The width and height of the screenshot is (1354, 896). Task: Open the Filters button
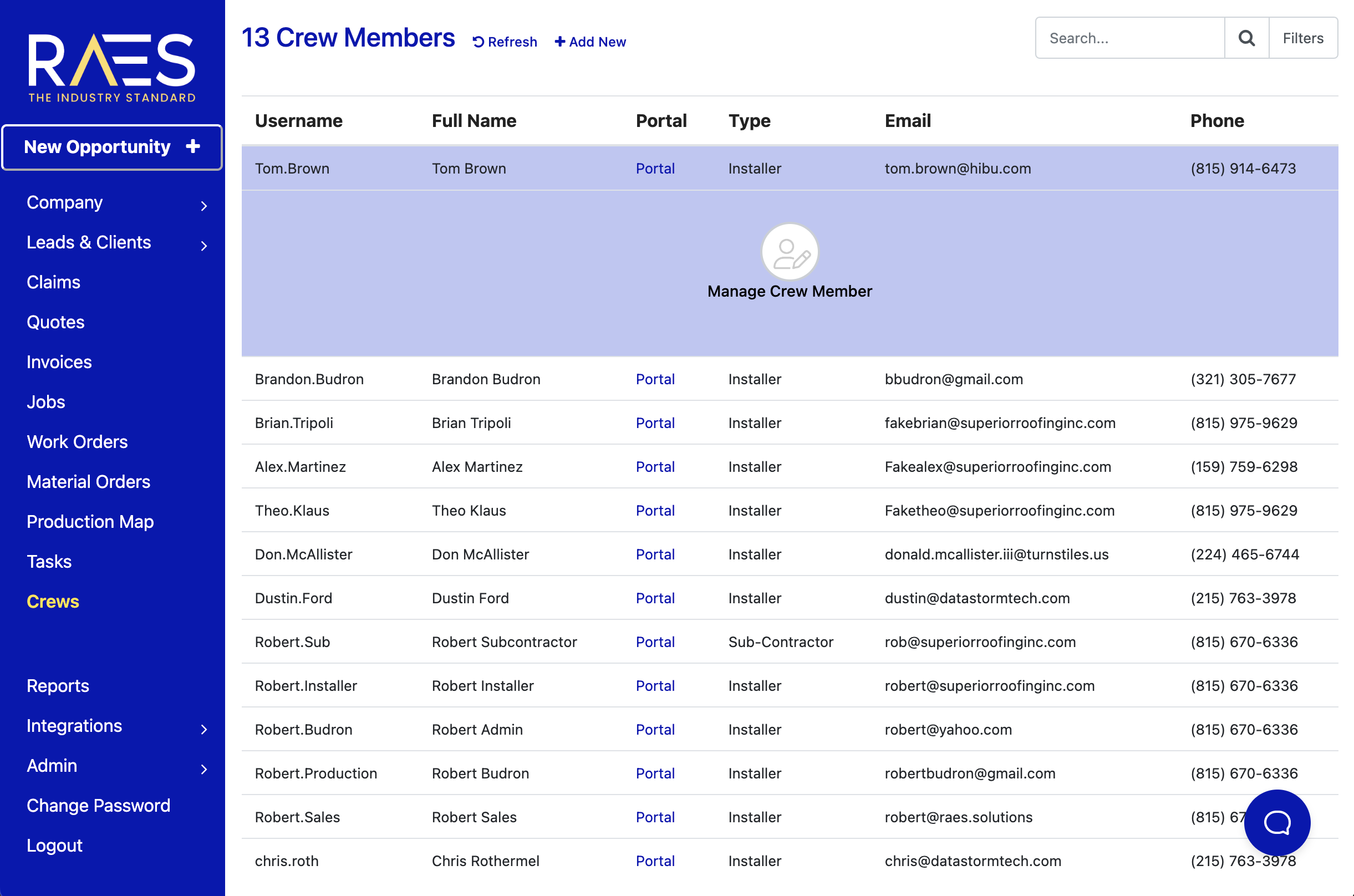[x=1302, y=38]
